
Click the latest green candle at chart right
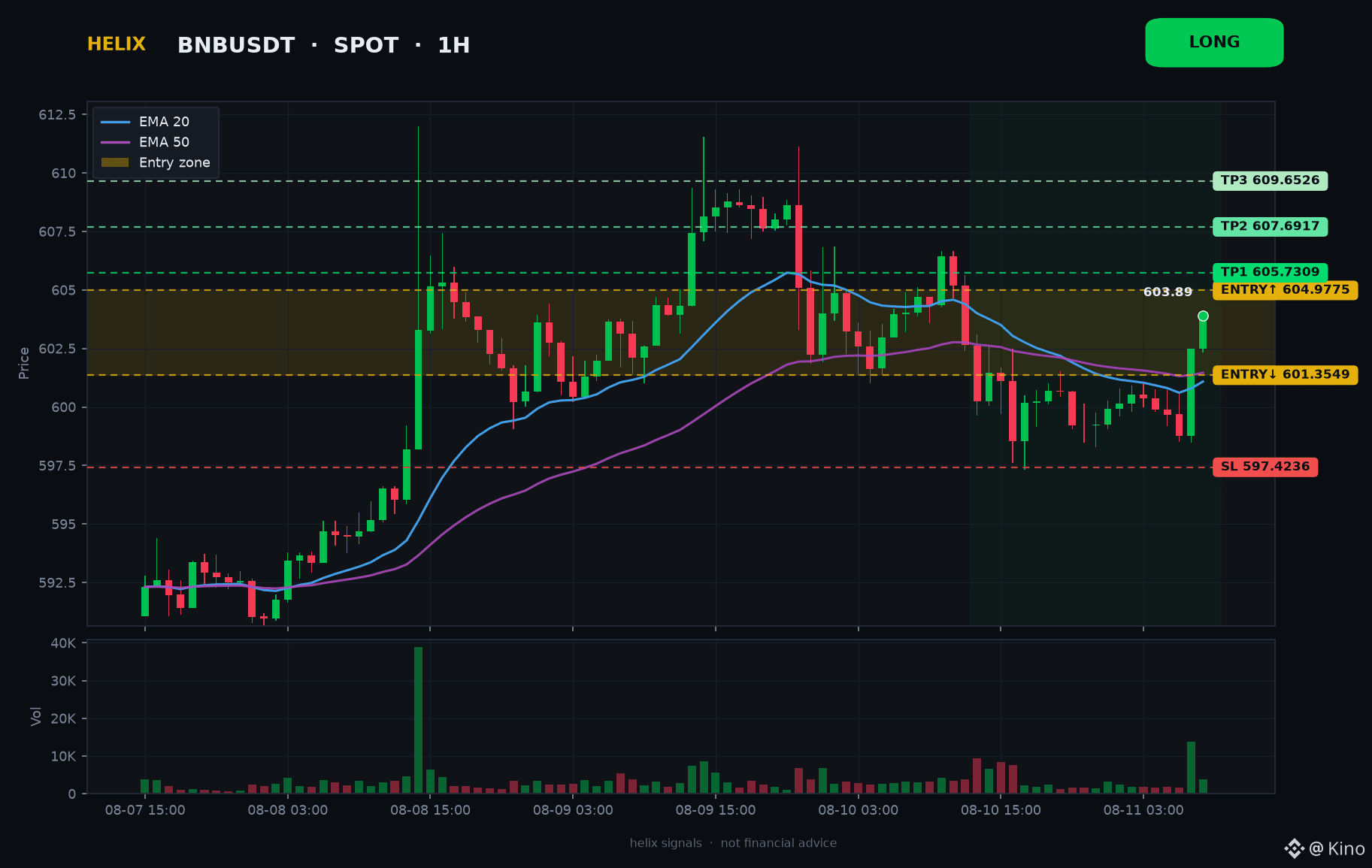1203,333
